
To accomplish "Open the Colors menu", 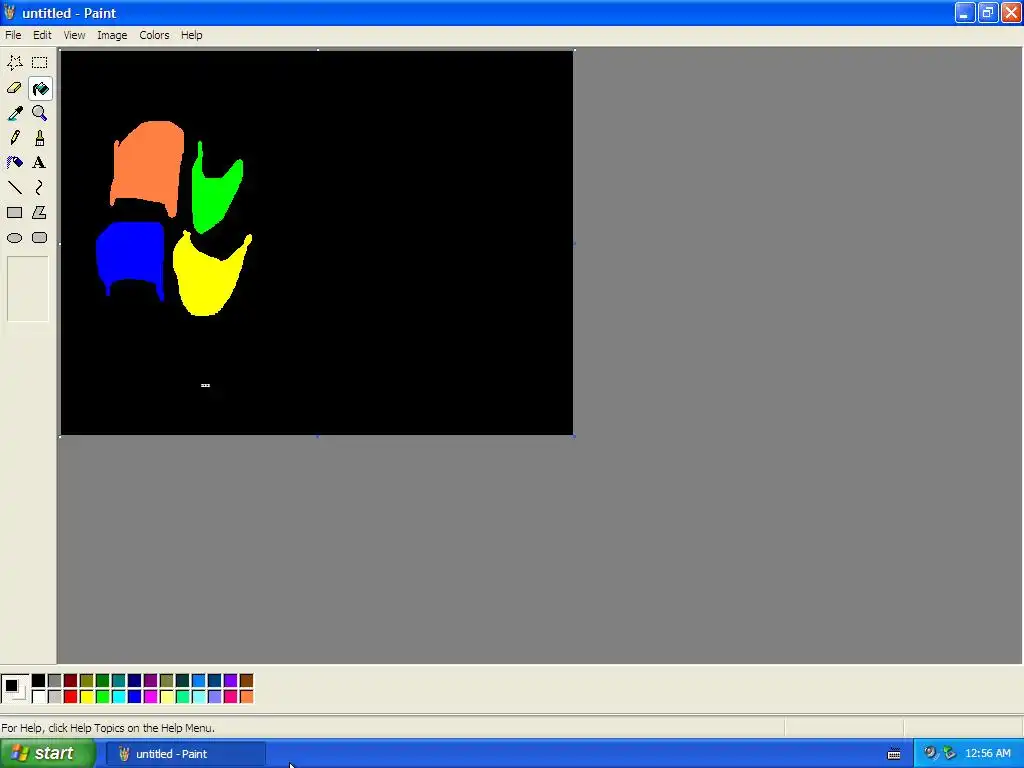I will point(154,35).
